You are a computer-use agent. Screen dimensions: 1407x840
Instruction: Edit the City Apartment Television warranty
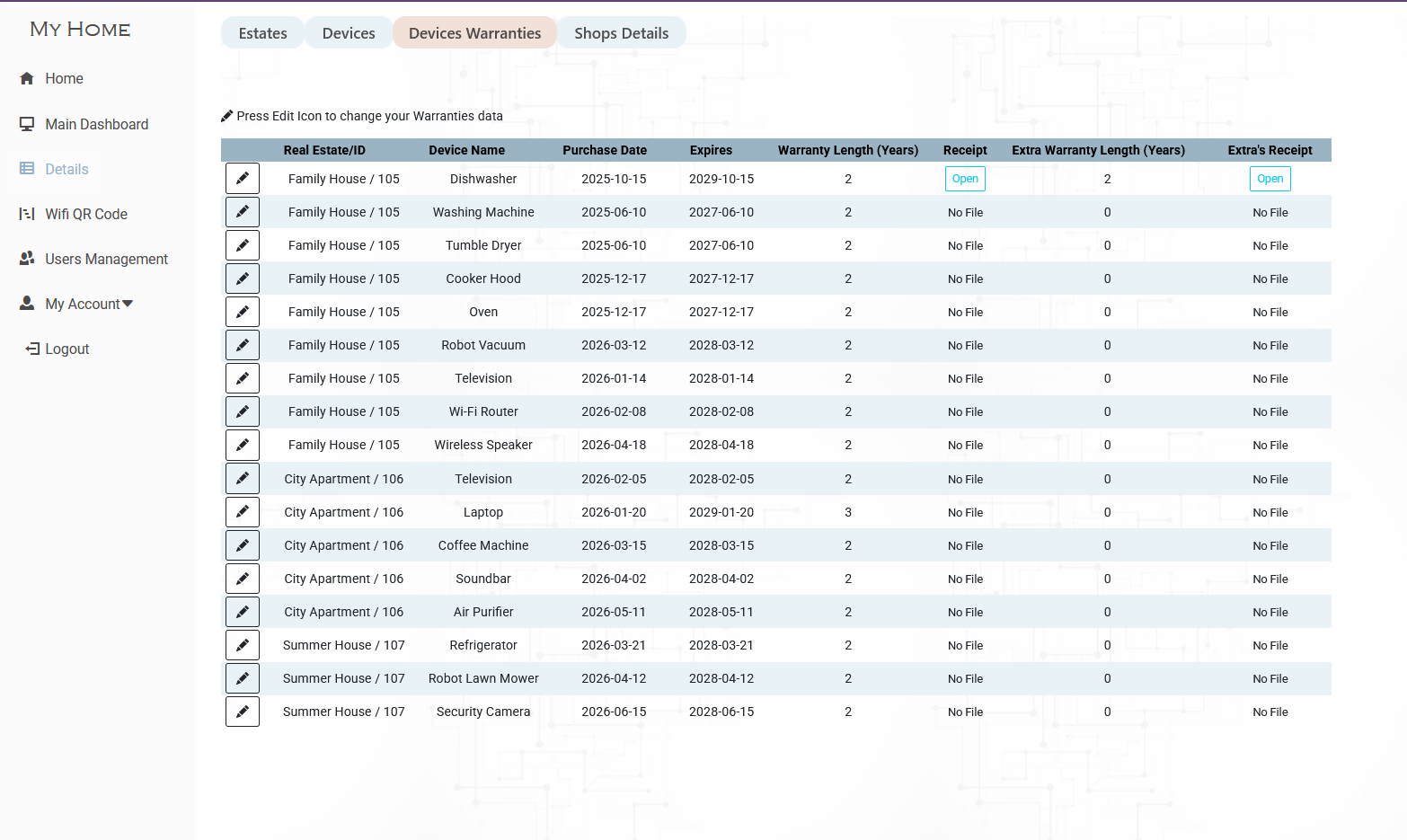(243, 479)
